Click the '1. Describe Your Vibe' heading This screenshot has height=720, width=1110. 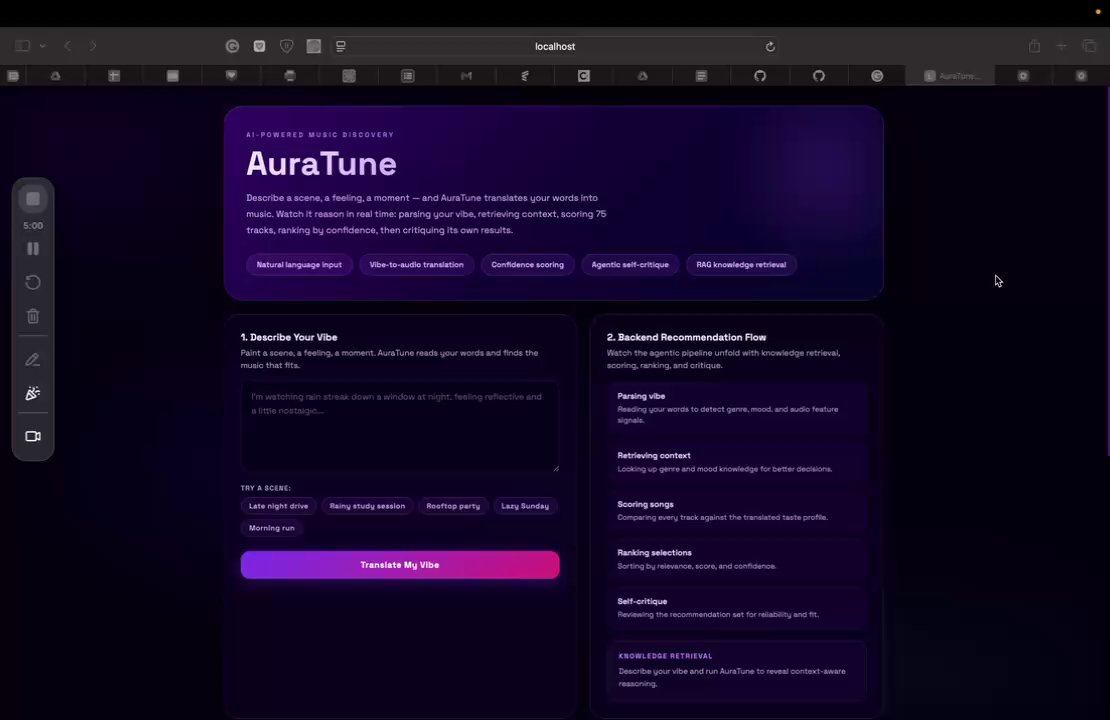click(x=289, y=338)
